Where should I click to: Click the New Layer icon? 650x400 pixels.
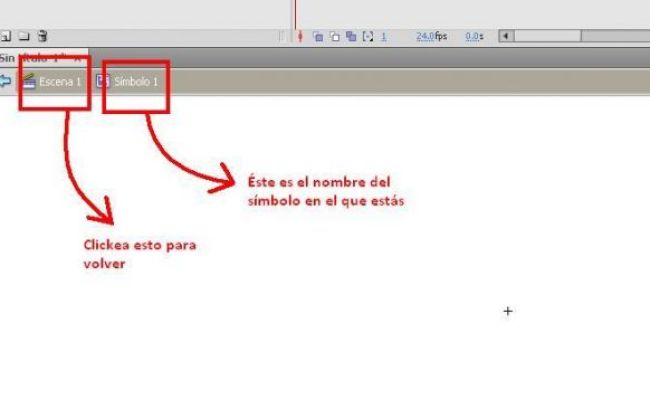pos(5,36)
